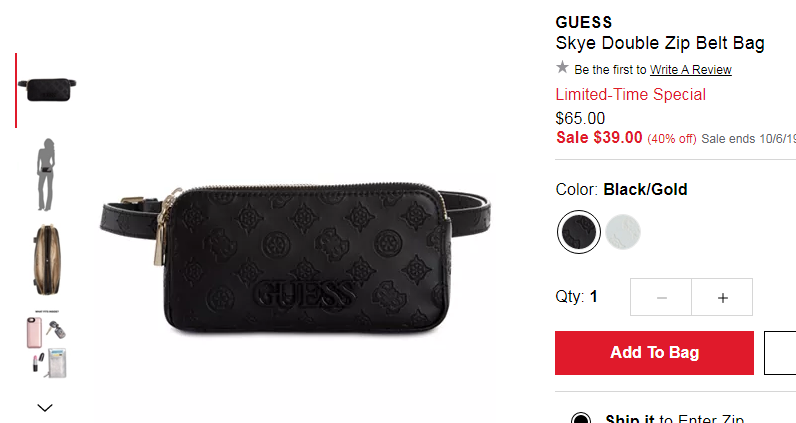This screenshot has width=796, height=423.
Task: Select the black belt bag front thumbnail
Action: click(47, 90)
